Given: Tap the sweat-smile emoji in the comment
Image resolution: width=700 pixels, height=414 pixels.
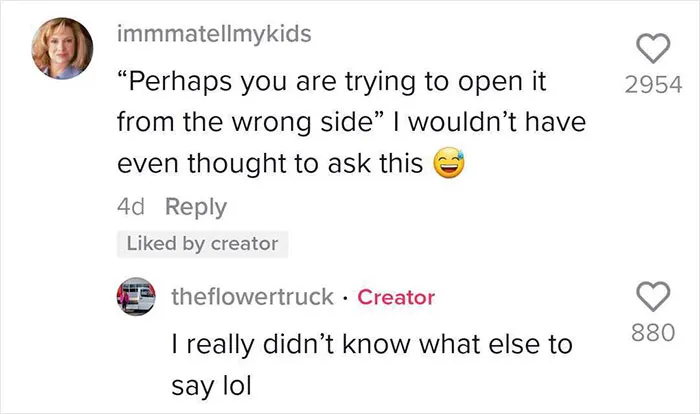Looking at the screenshot, I should [449, 163].
